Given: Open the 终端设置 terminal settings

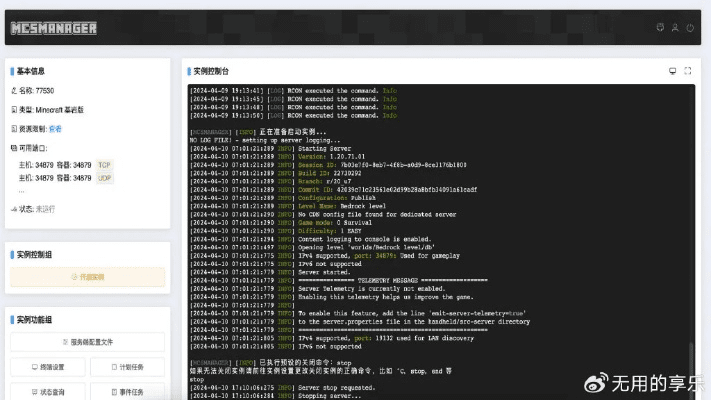Looking at the screenshot, I should 47,367.
